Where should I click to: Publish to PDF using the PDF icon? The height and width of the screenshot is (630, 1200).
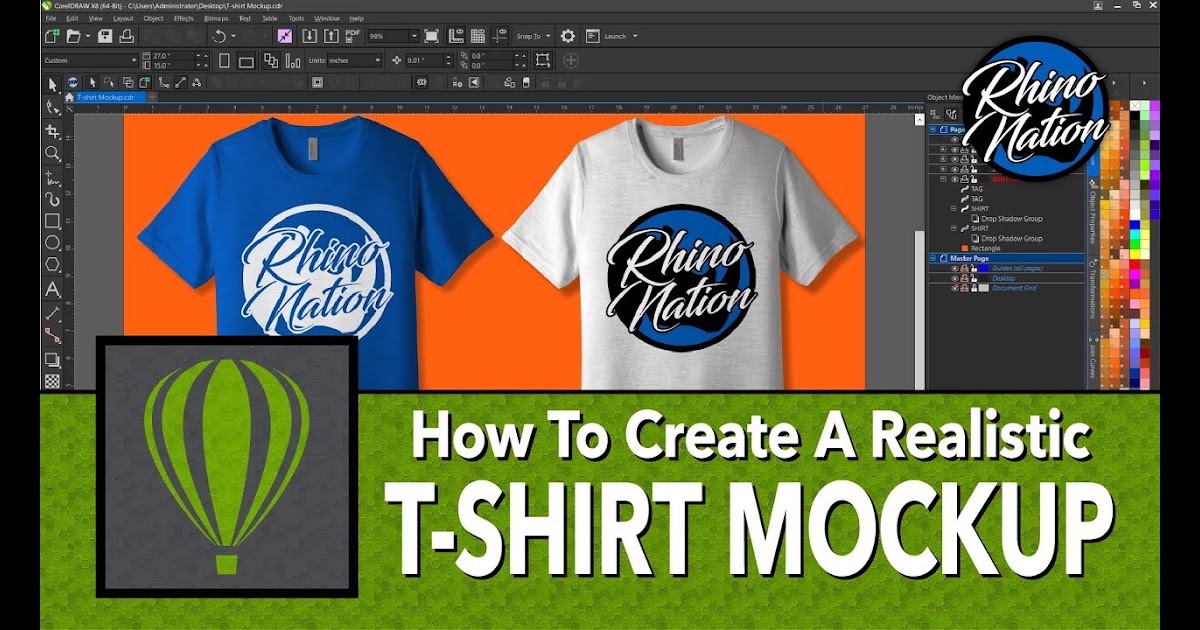(x=352, y=36)
